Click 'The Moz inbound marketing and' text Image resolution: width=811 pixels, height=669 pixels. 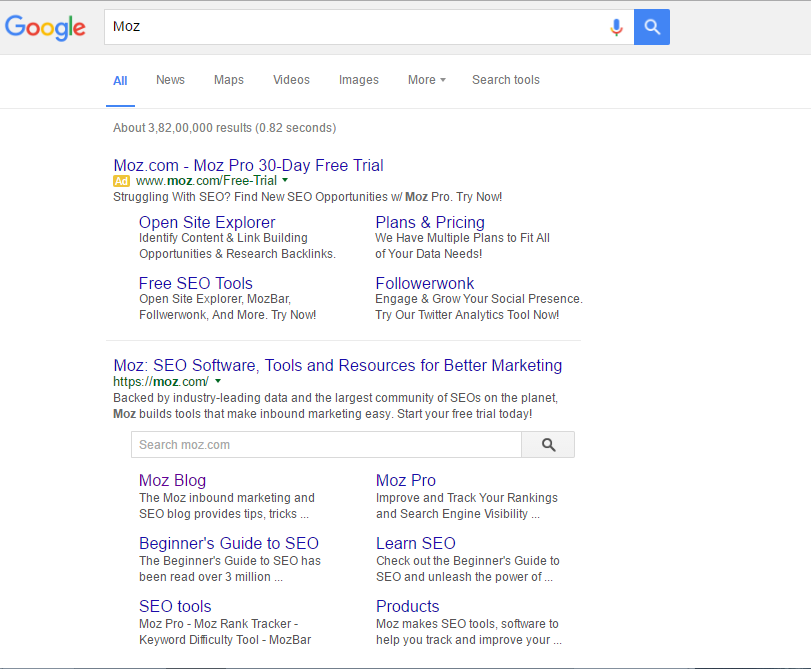[227, 498]
